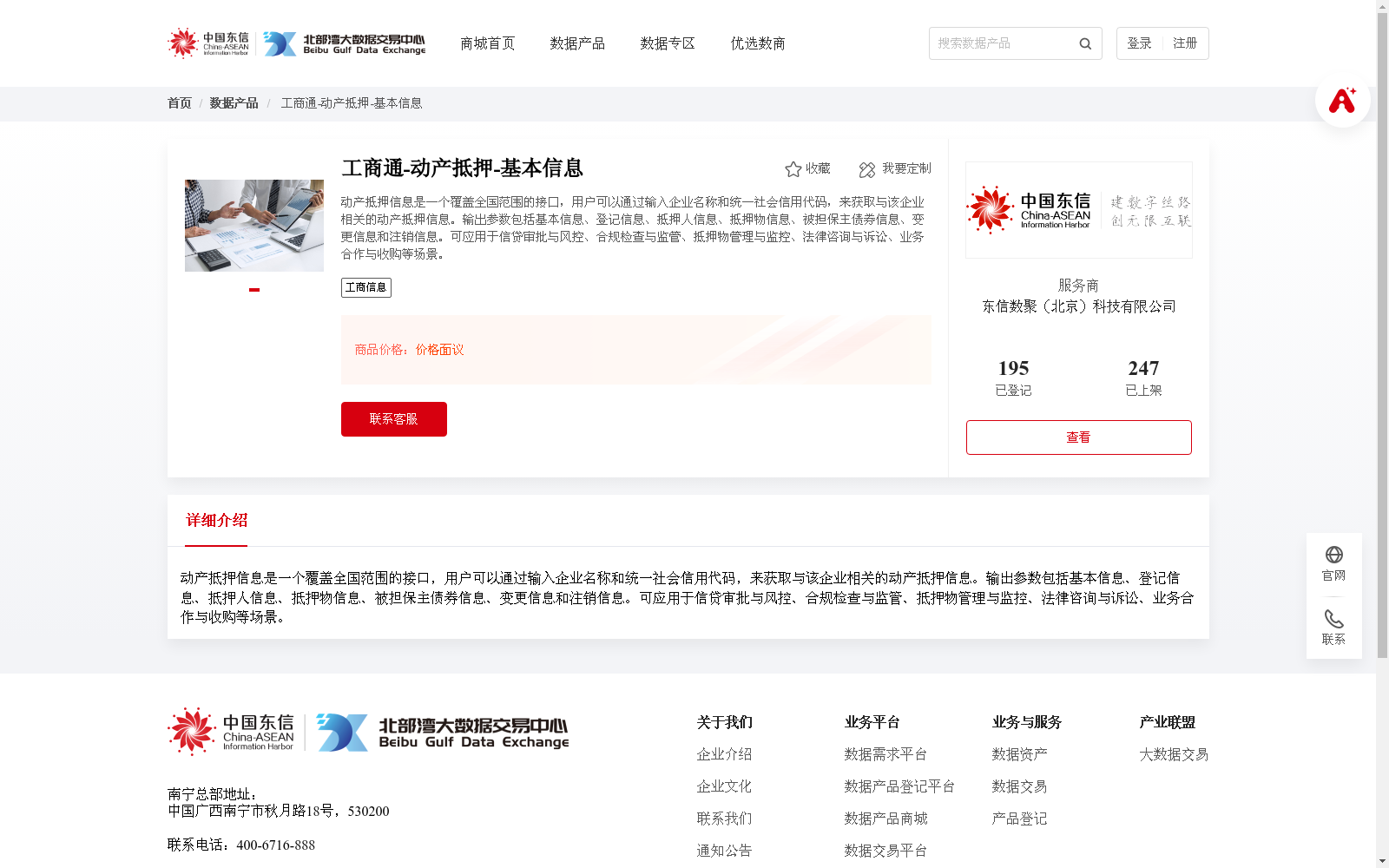1389x868 pixels.
Task: Click the 官网 globe icon
Action: coord(1334,555)
